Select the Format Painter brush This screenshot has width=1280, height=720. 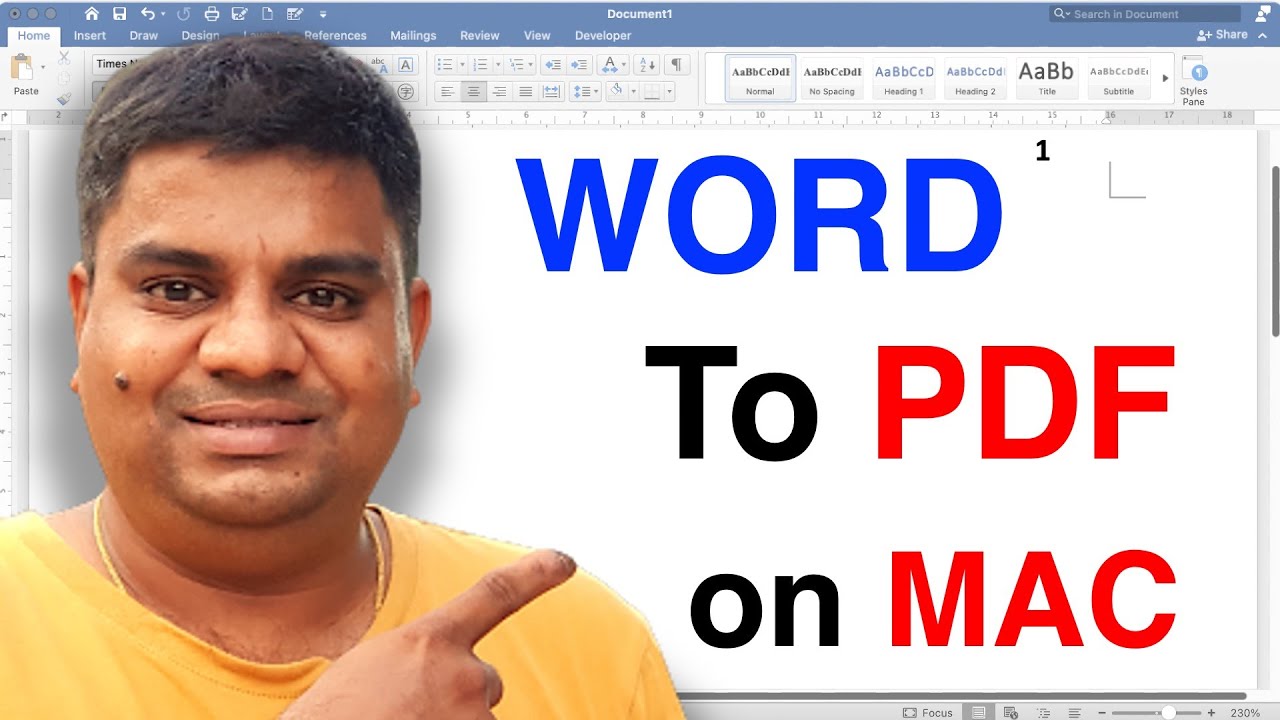(x=64, y=98)
